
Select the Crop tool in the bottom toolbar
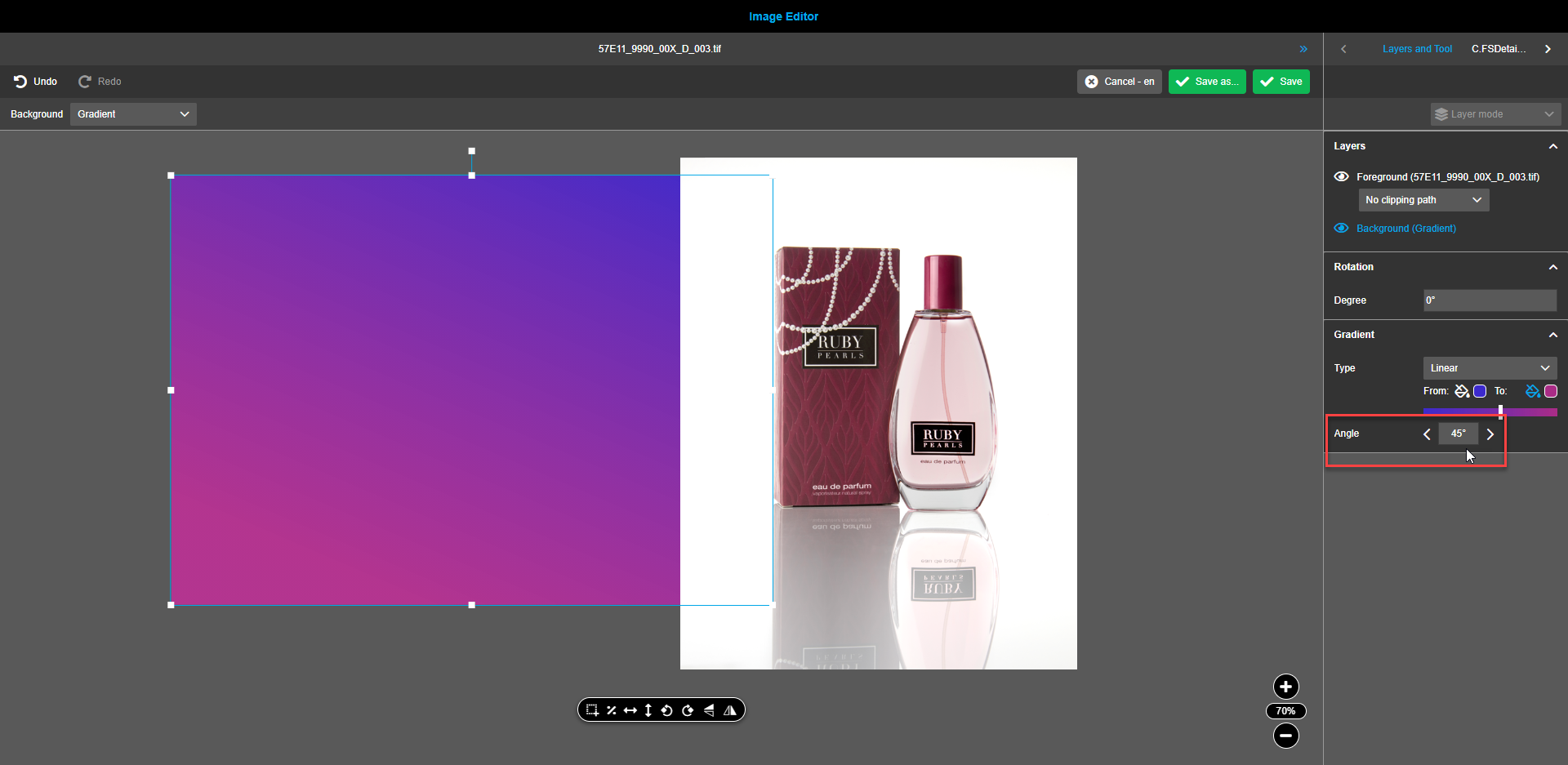coord(591,709)
